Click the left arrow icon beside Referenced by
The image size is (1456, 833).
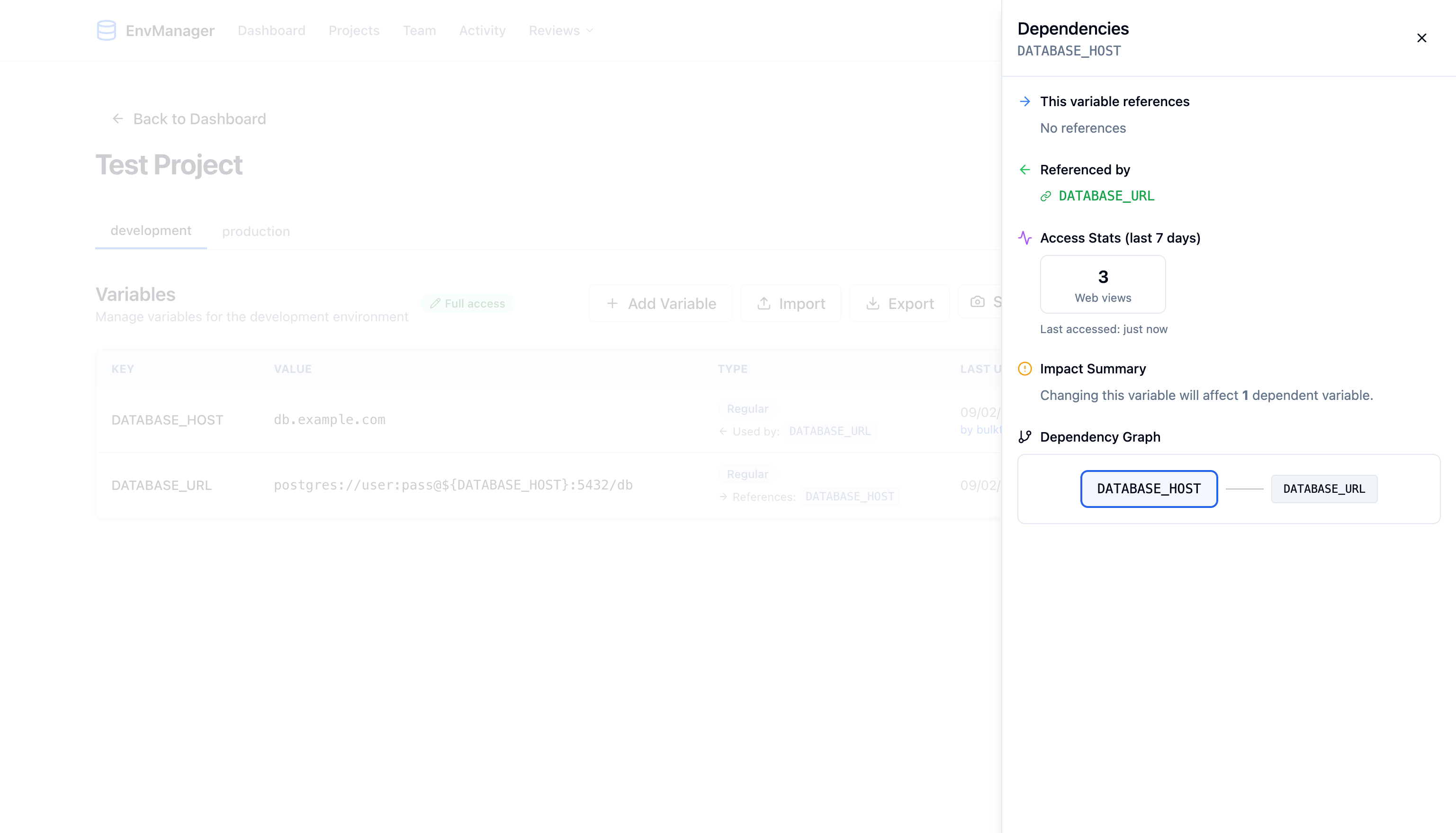(x=1024, y=169)
